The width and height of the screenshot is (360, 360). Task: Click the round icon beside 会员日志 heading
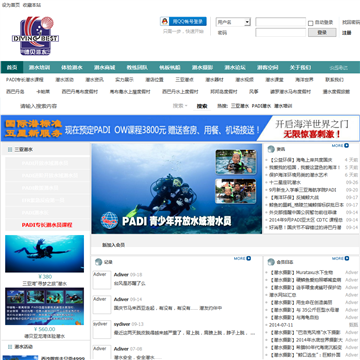point(271,262)
